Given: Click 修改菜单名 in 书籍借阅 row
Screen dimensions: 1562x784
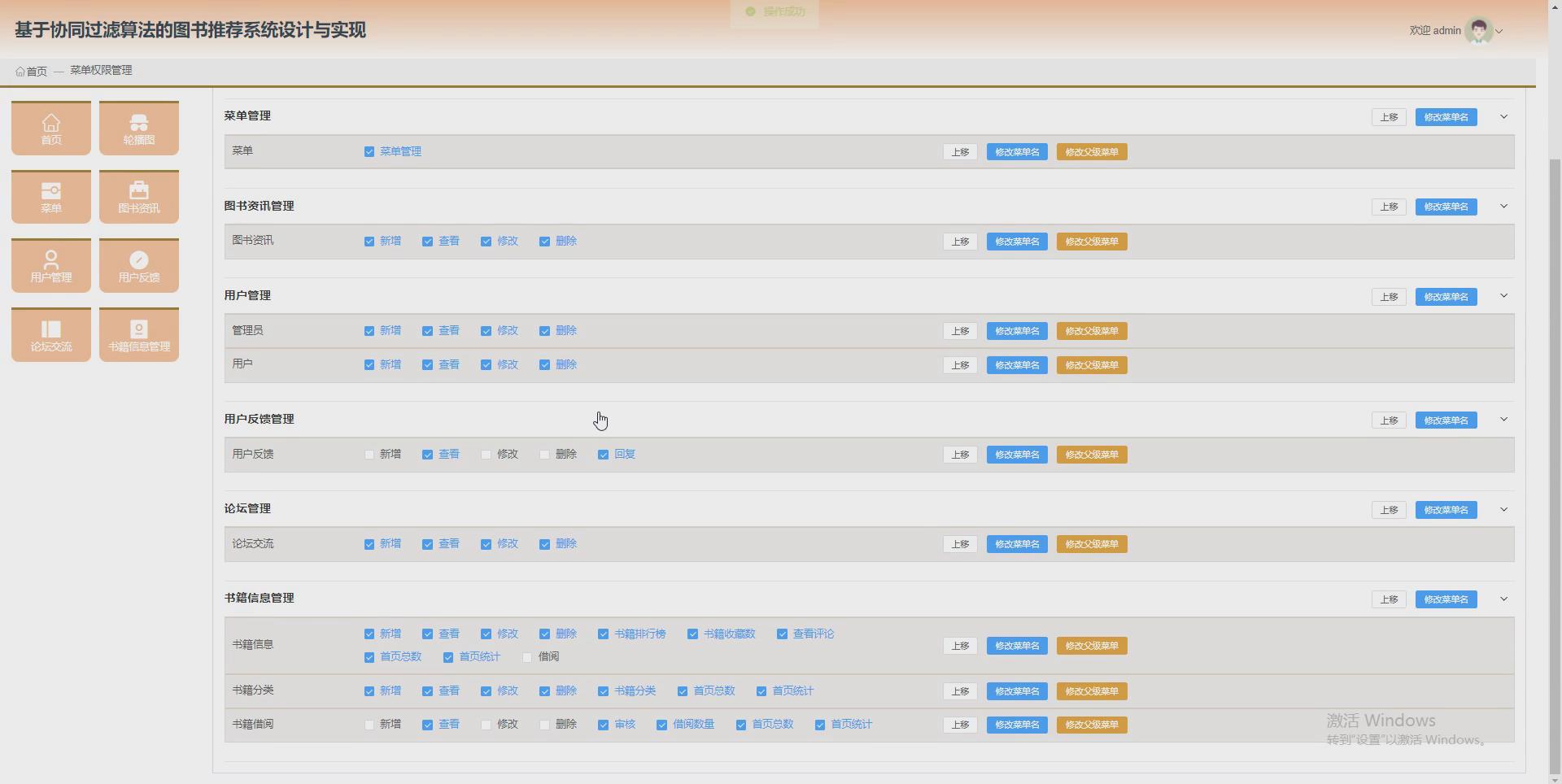Looking at the screenshot, I should click(1017, 725).
